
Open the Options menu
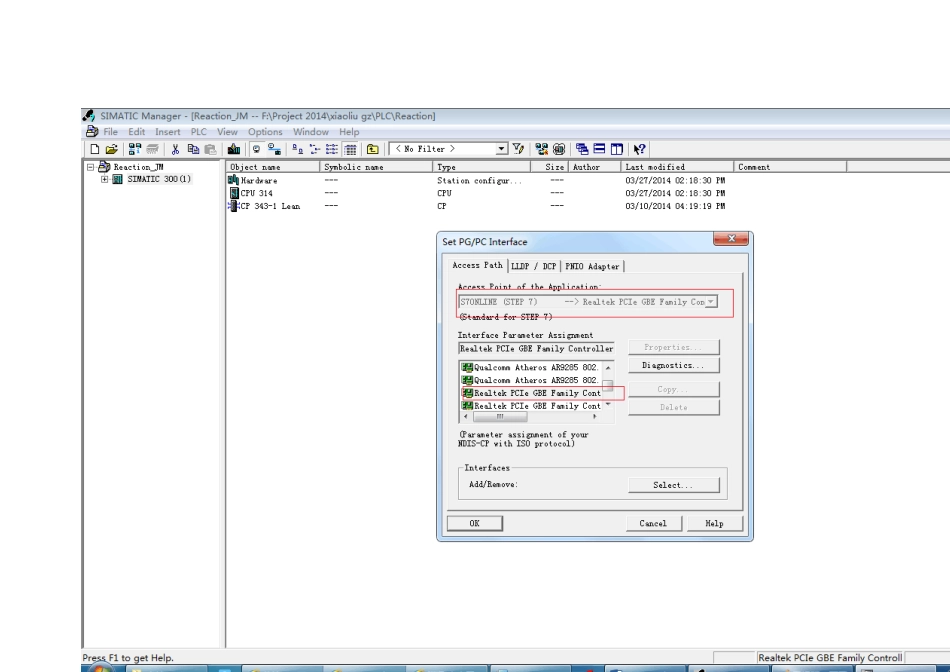tap(265, 132)
